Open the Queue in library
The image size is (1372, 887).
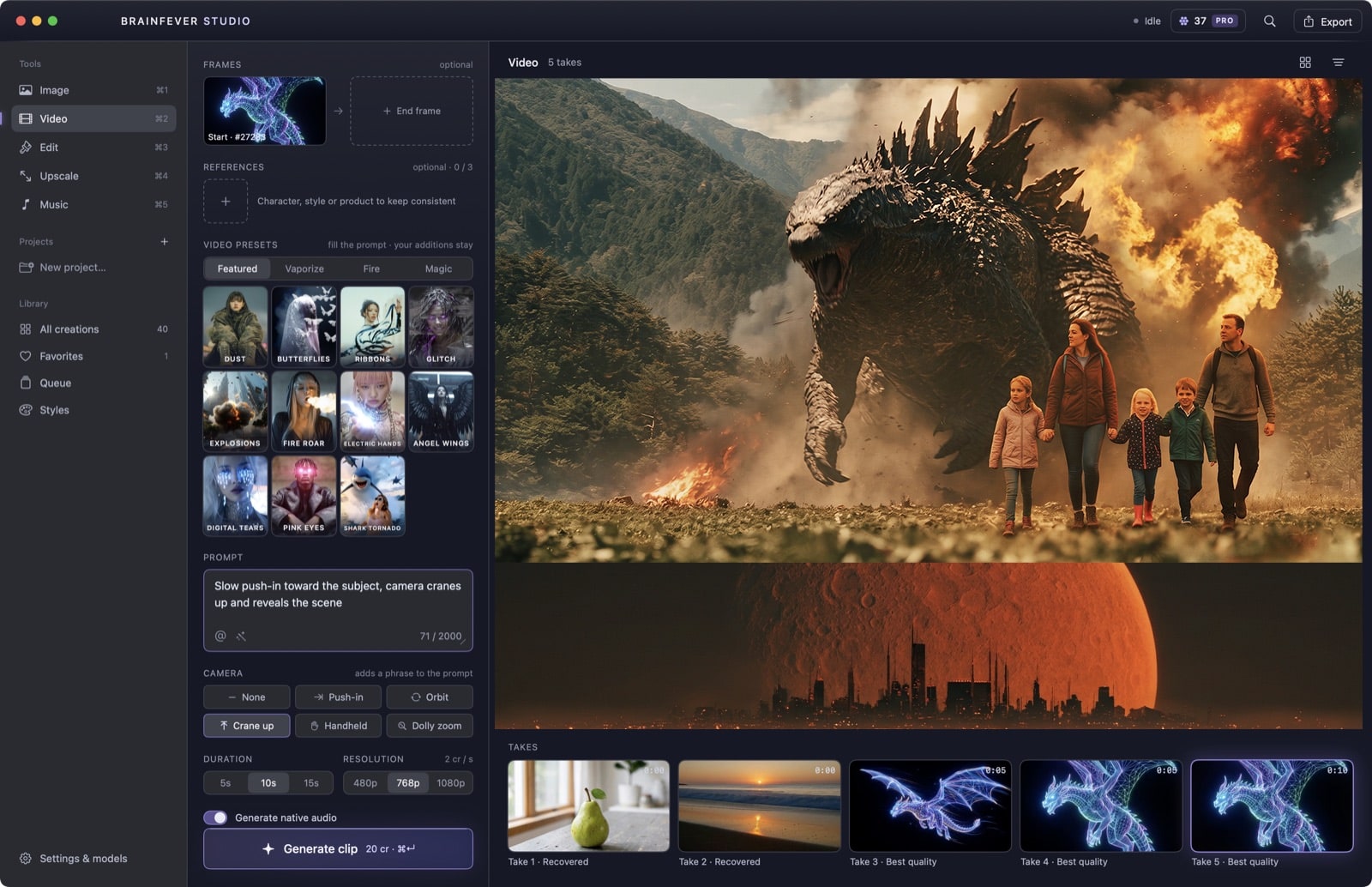point(93,383)
